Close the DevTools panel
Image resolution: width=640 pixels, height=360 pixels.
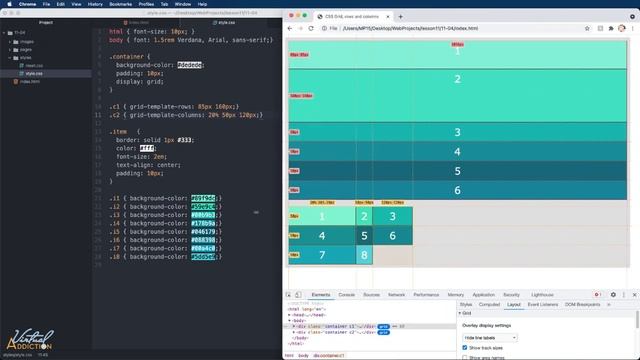pos(634,295)
